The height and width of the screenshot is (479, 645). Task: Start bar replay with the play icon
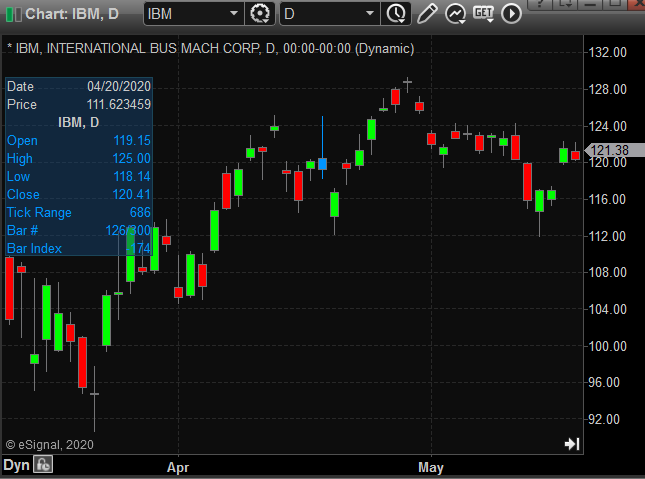coord(511,14)
